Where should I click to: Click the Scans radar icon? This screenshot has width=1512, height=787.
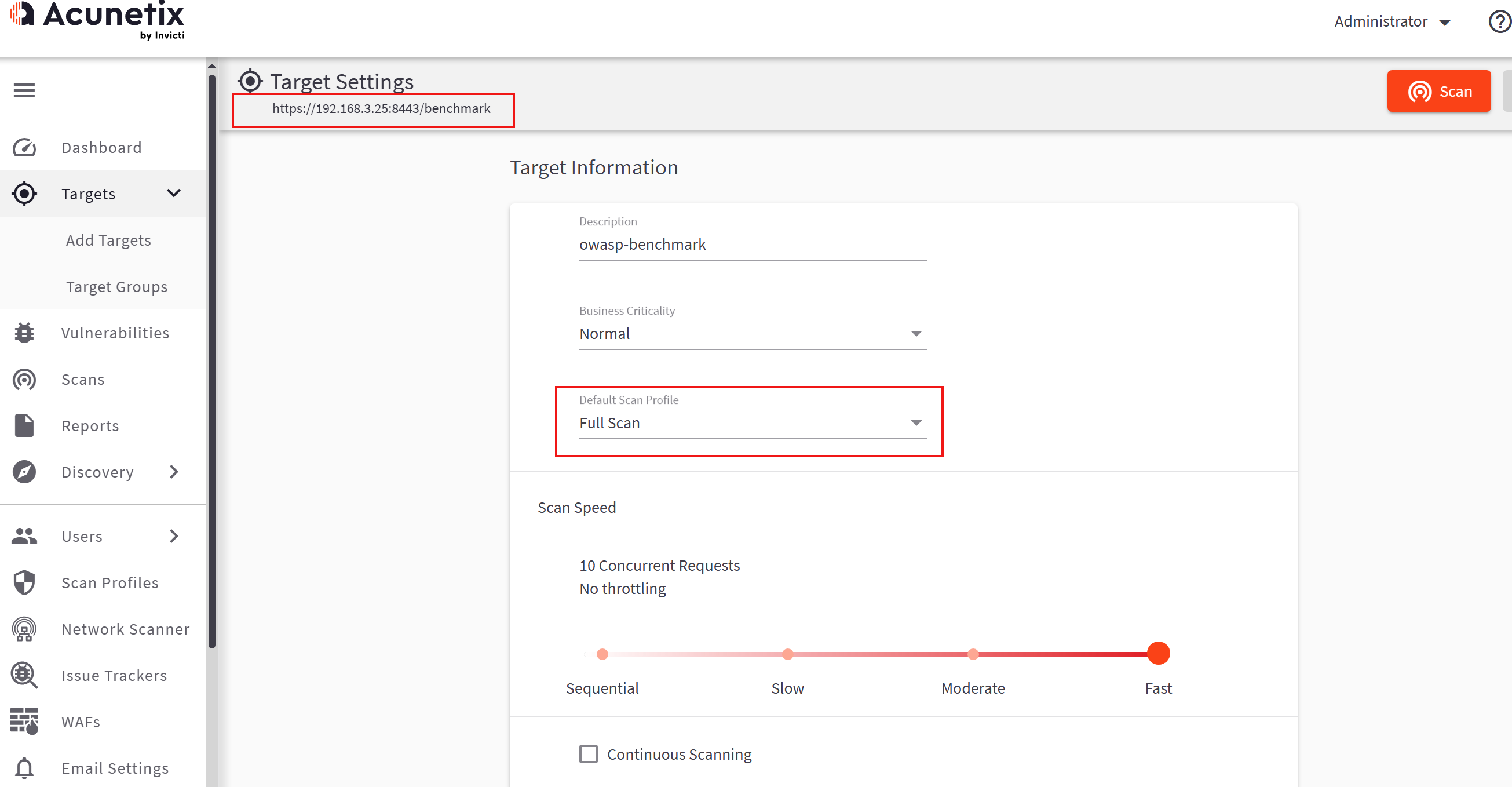click(24, 380)
